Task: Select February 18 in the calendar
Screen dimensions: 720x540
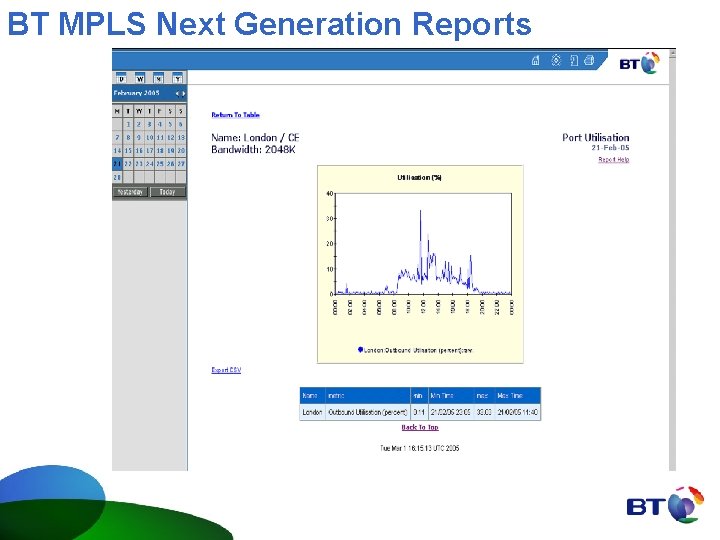Action: 160,151
